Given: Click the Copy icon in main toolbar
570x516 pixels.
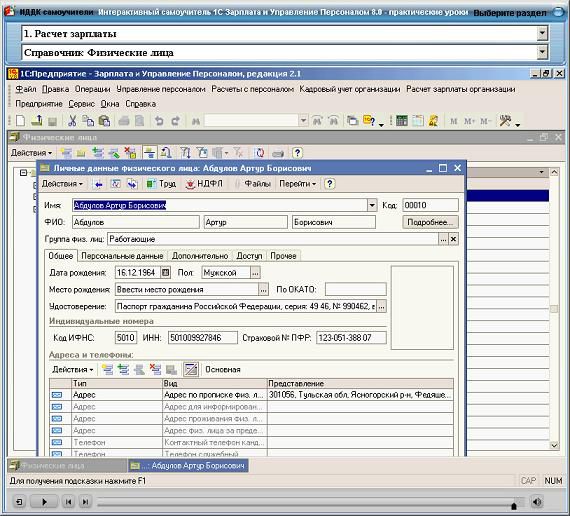Looking at the screenshot, I should point(88,120).
